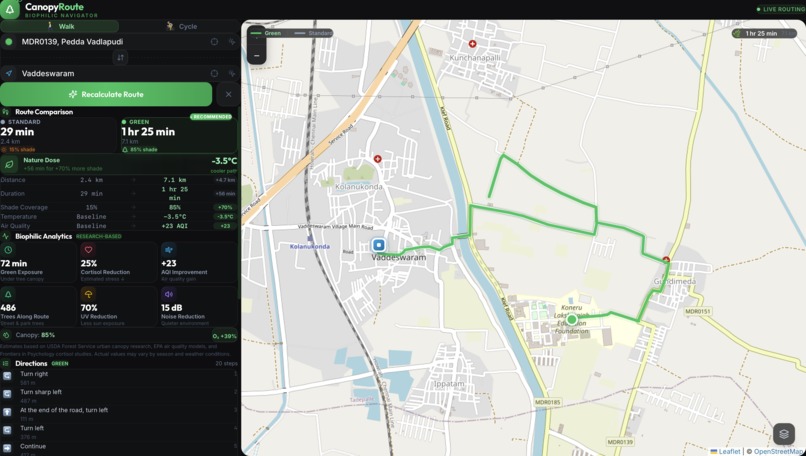
Task: Toggle the Green route legend on map
Action: 266,33
